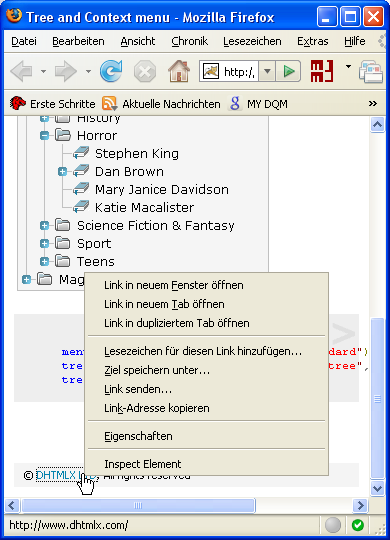Open the Ansicht menu
The height and width of the screenshot is (540, 390).
click(x=138, y=41)
